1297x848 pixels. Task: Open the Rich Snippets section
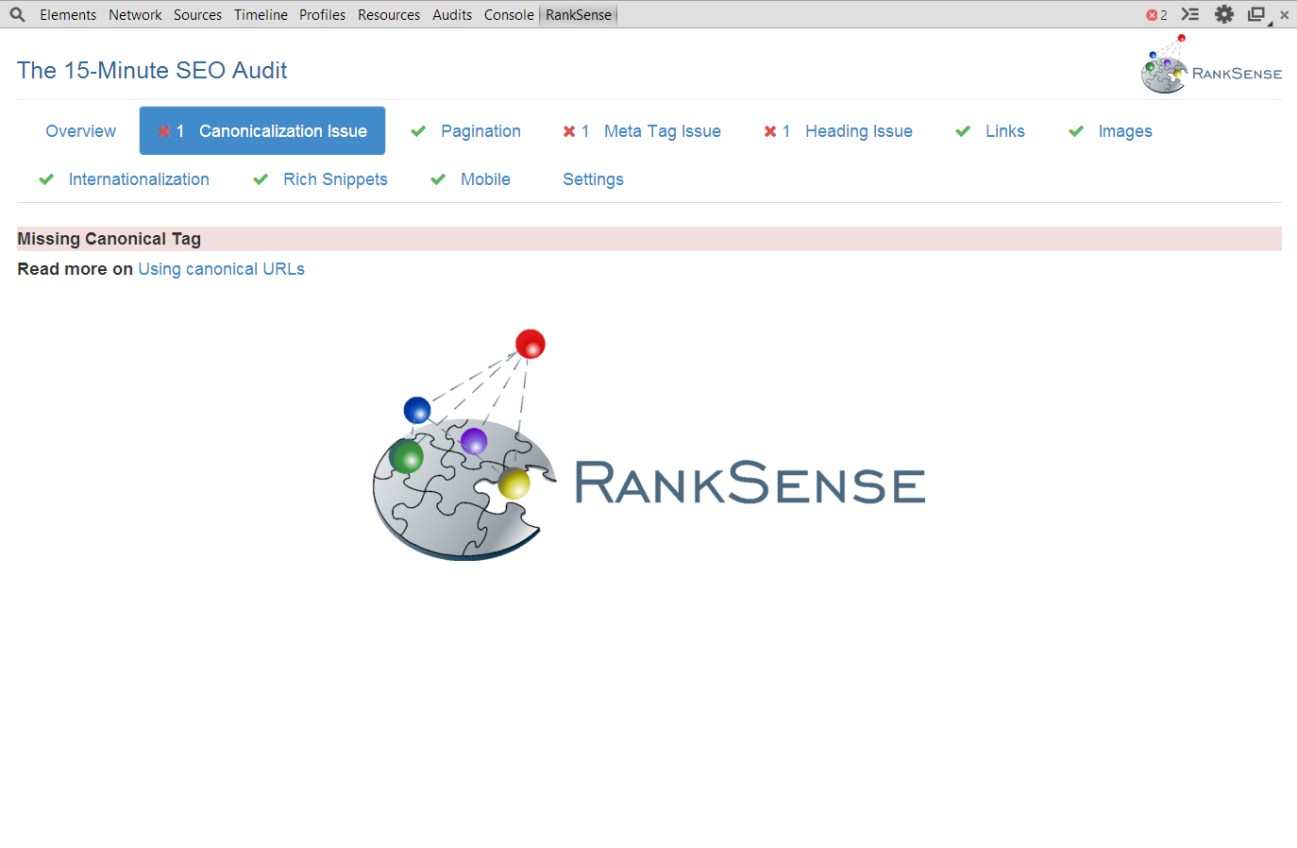pos(335,179)
